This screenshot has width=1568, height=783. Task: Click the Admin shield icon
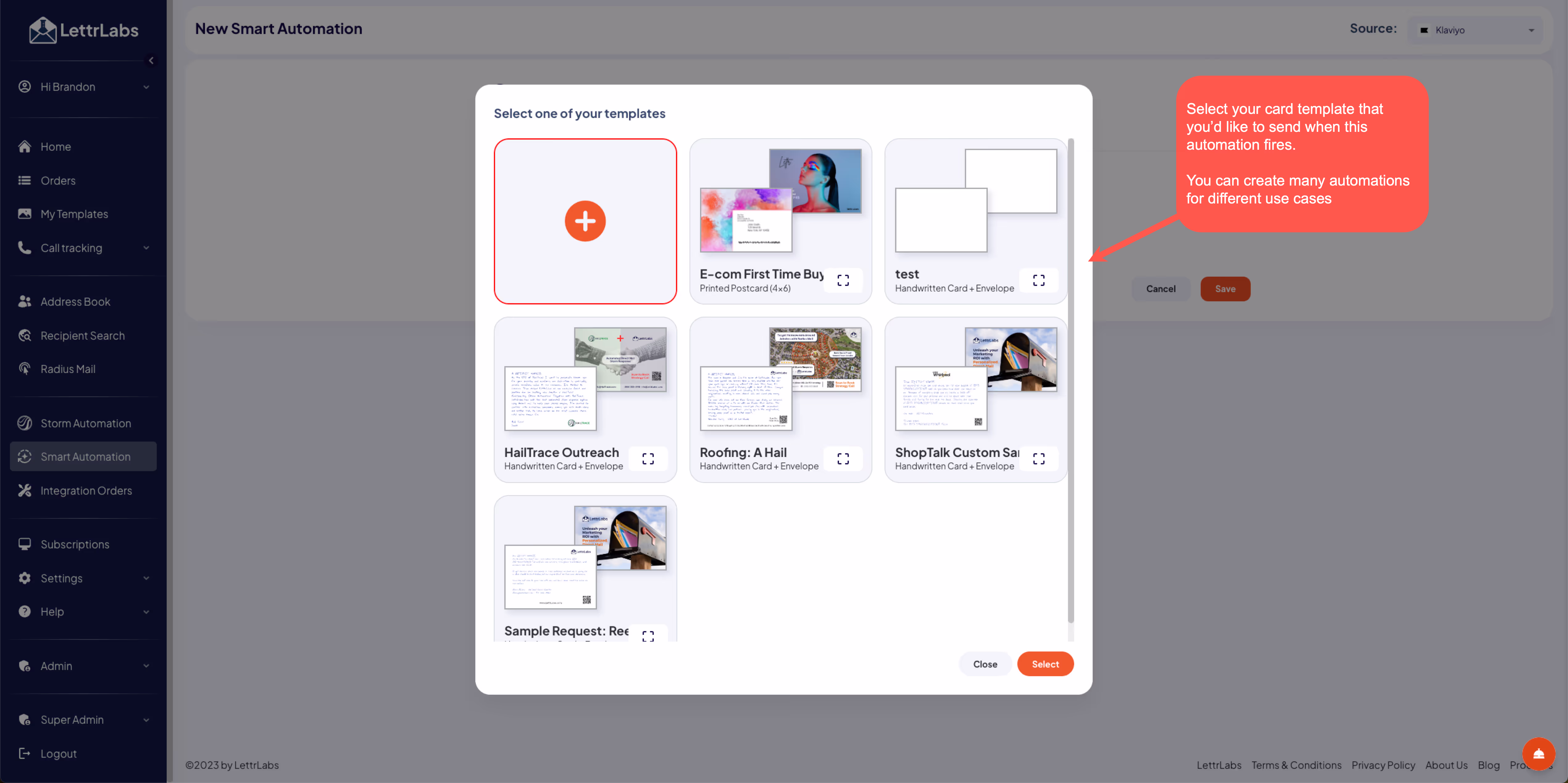pyautogui.click(x=24, y=666)
